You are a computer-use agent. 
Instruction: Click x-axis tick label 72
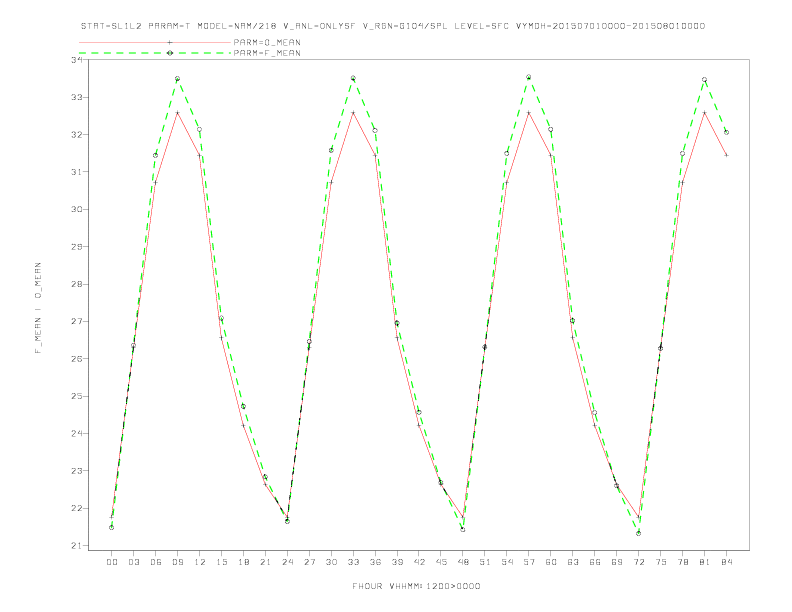pyautogui.click(x=639, y=562)
